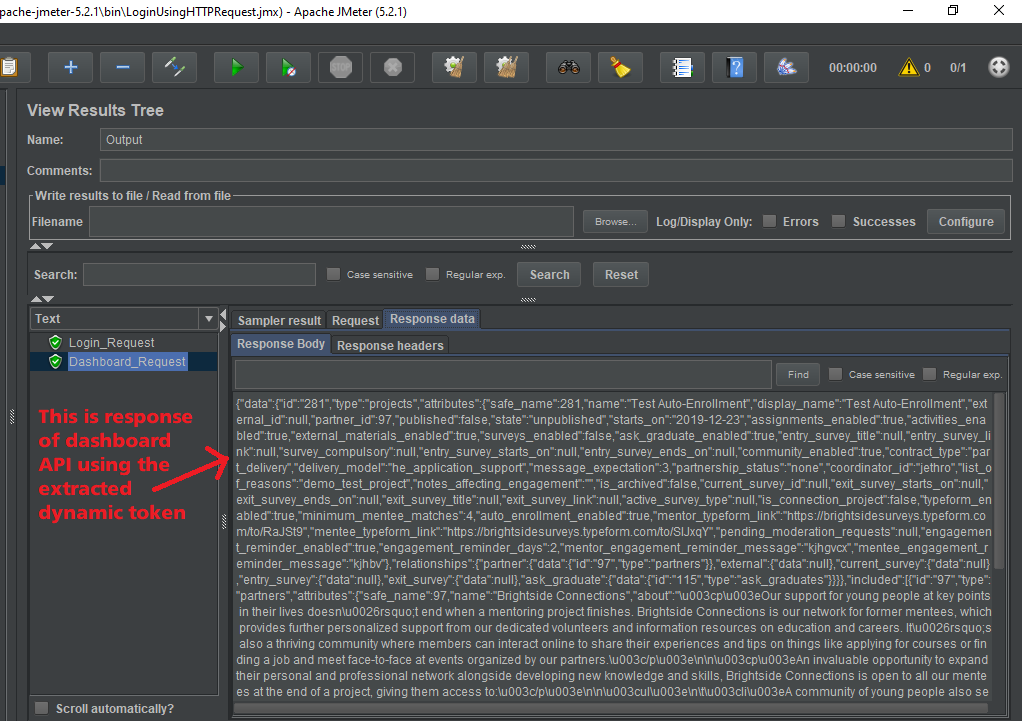The image size is (1022, 721).
Task: Toggle the Scroll automatically checkbox
Action: [42, 708]
